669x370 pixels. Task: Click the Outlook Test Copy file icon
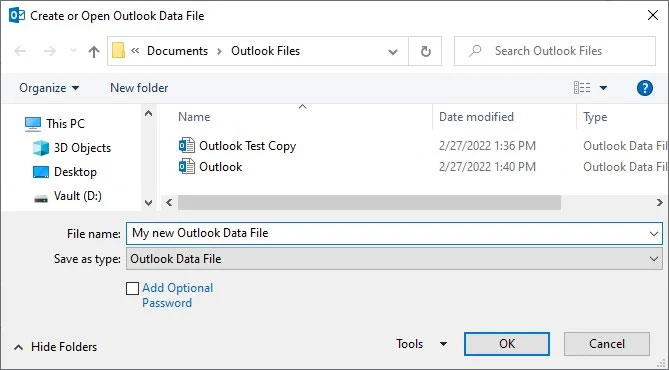pos(187,146)
